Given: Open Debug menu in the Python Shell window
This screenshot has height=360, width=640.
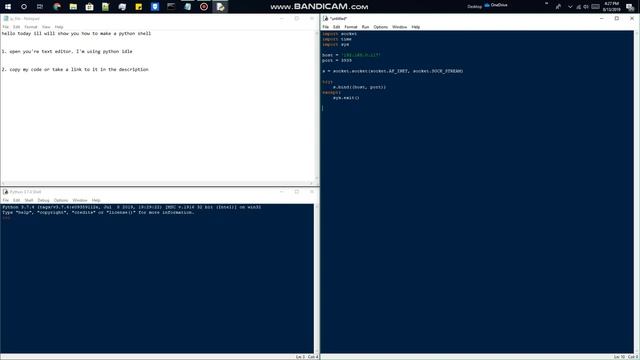Looking at the screenshot, I should (43, 200).
